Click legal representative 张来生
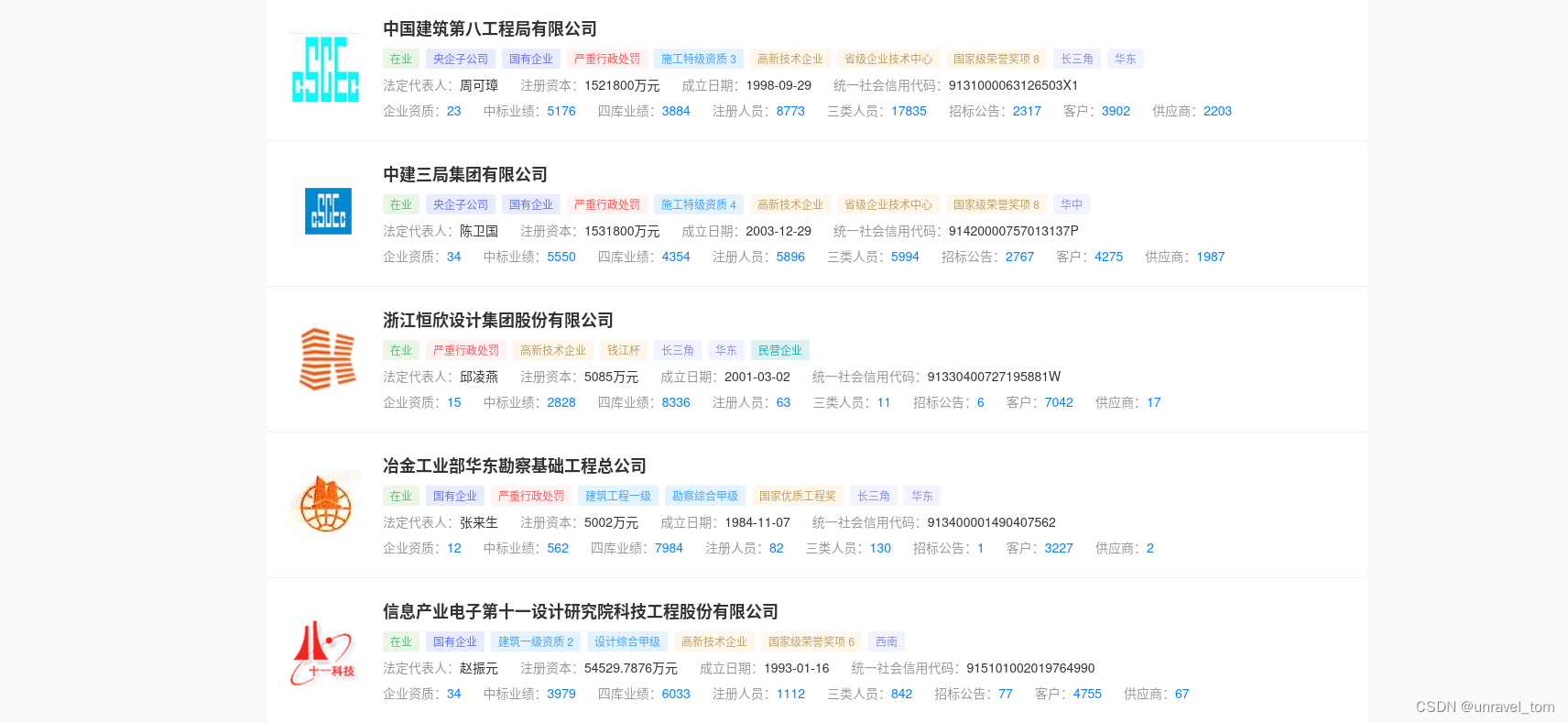This screenshot has width=1568, height=723. [479, 522]
